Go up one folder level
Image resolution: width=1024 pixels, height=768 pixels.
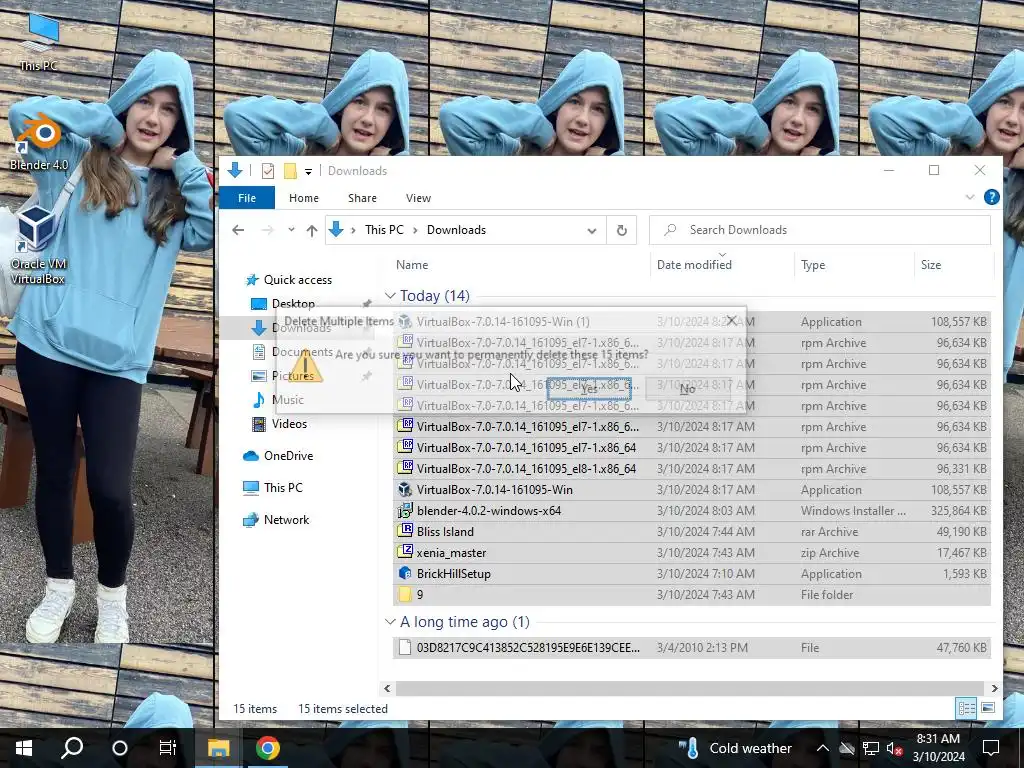pos(312,230)
